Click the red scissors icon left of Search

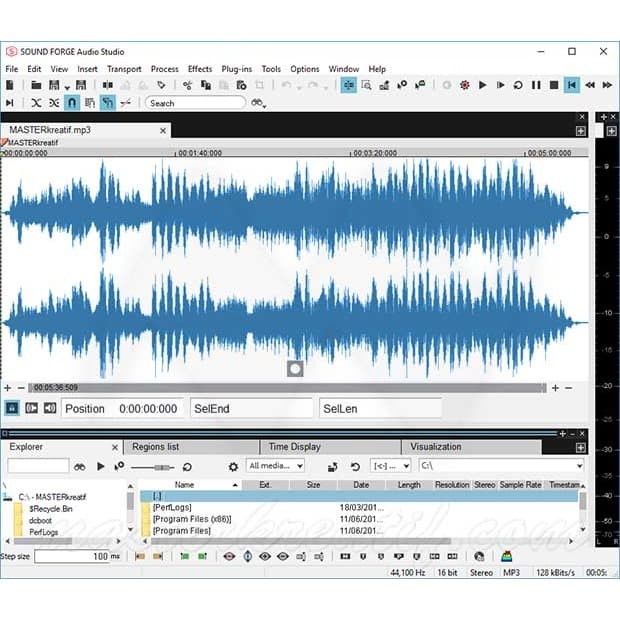[126, 103]
